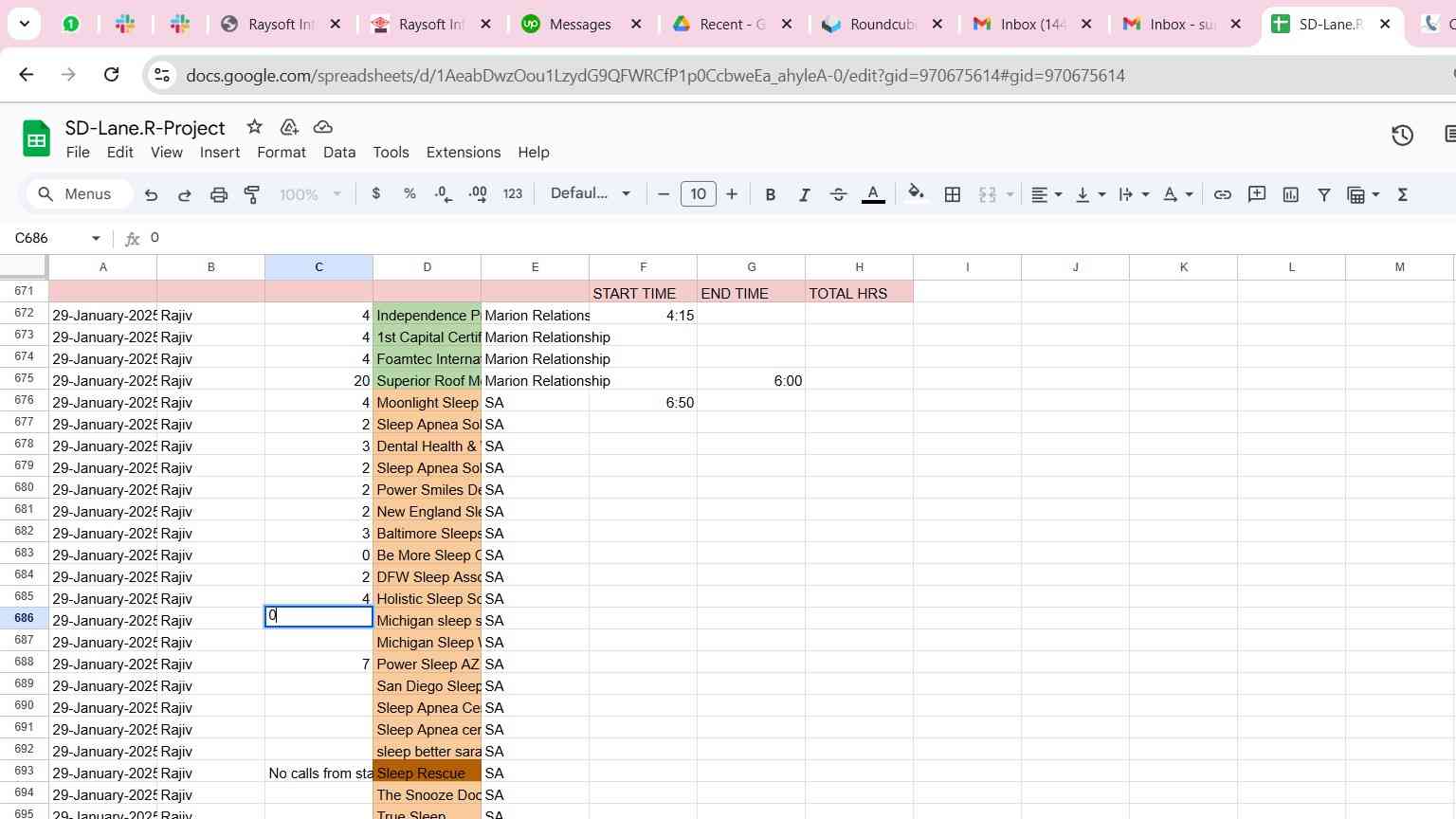The height and width of the screenshot is (819, 1456).
Task: Click the document title SD-Lane.R-Project
Action: (x=145, y=128)
